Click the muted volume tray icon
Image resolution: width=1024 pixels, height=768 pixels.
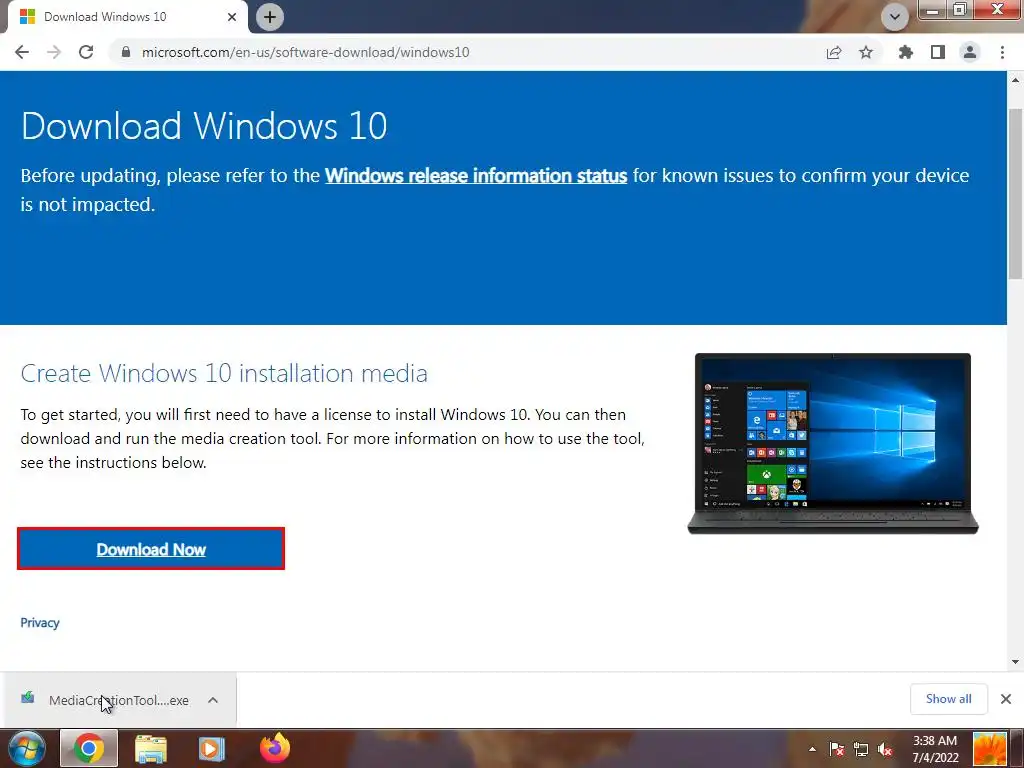pyautogui.click(x=886, y=749)
